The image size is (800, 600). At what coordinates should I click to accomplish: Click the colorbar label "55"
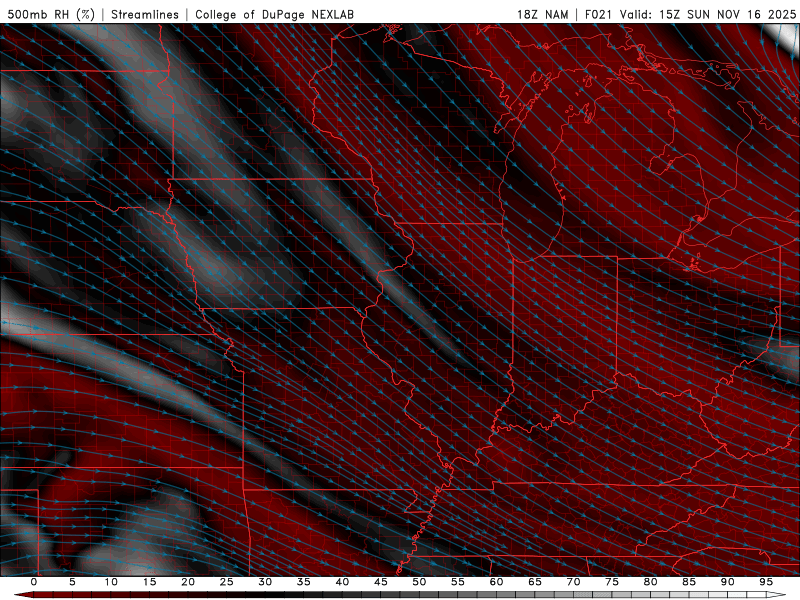click(x=458, y=582)
